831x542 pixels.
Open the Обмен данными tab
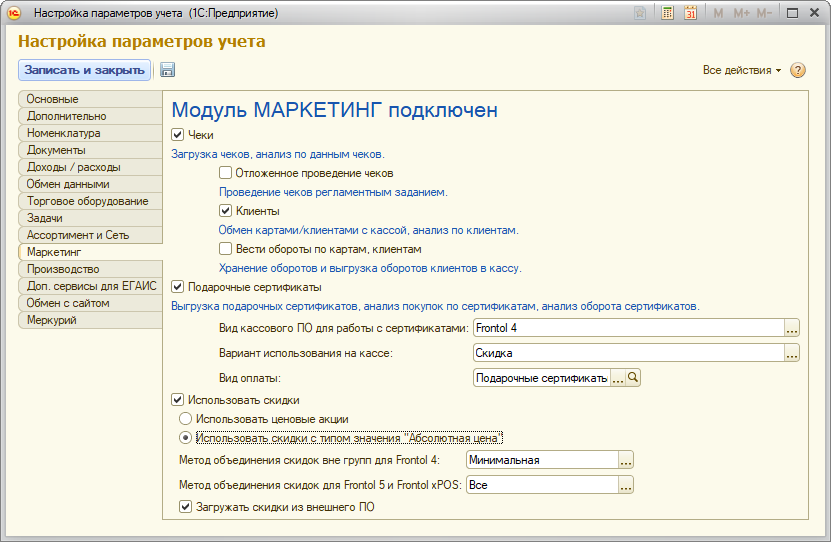[x=90, y=184]
